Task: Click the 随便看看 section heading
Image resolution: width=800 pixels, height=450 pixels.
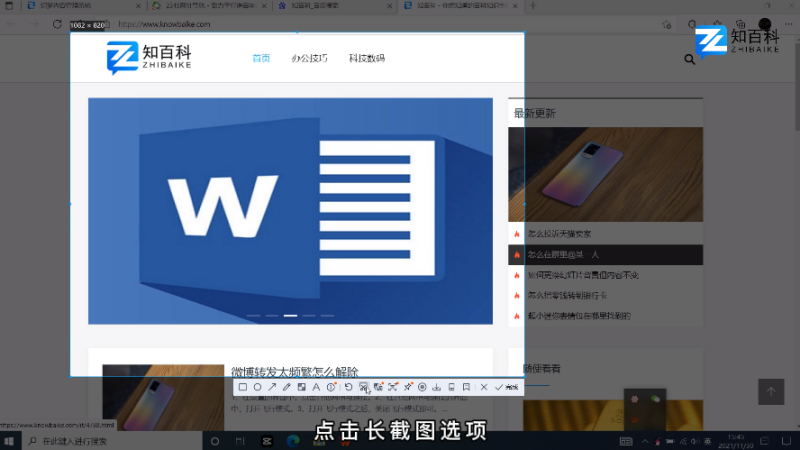Action: click(542, 368)
